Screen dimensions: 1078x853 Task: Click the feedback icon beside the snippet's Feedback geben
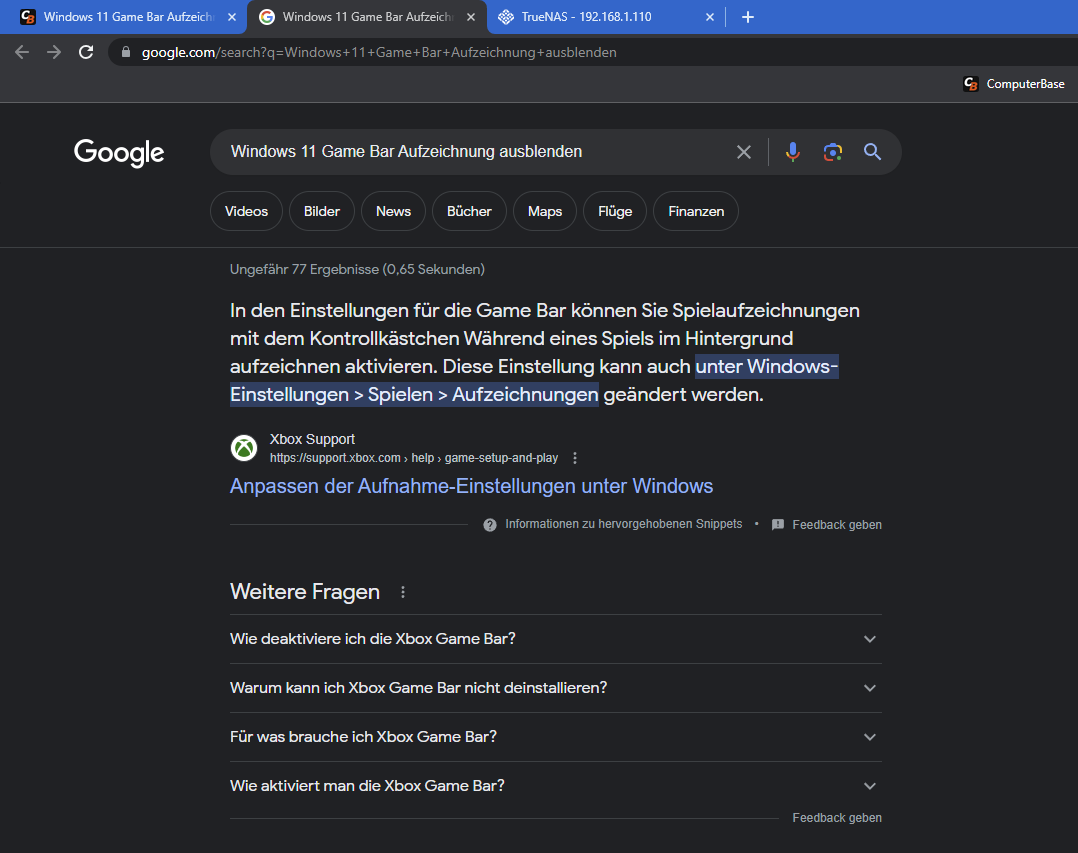coord(778,525)
